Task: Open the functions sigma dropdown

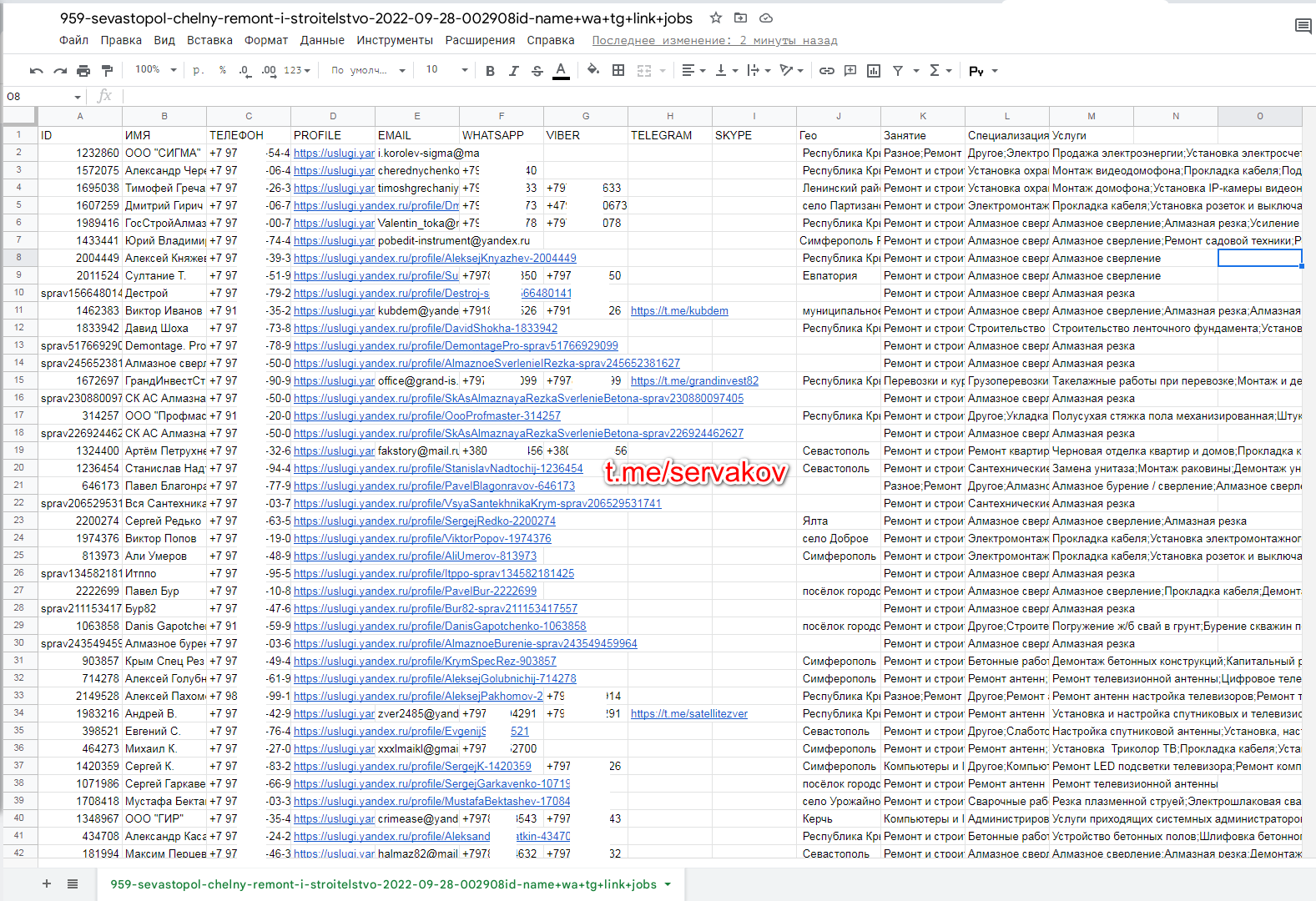Action: 940,71
